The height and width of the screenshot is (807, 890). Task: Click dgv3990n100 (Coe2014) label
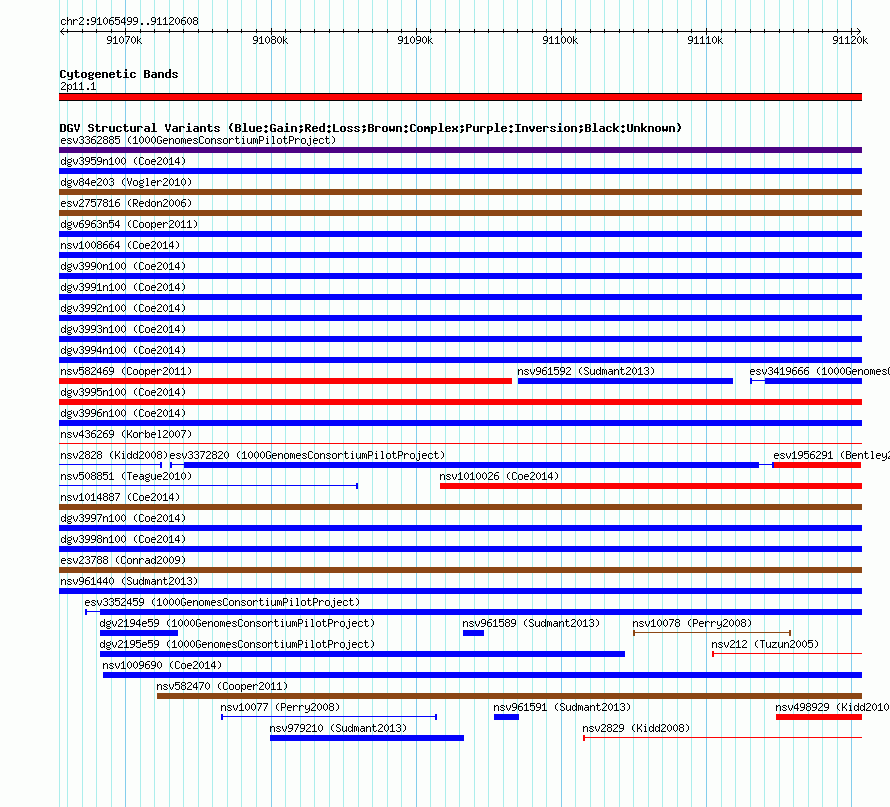tap(123, 266)
